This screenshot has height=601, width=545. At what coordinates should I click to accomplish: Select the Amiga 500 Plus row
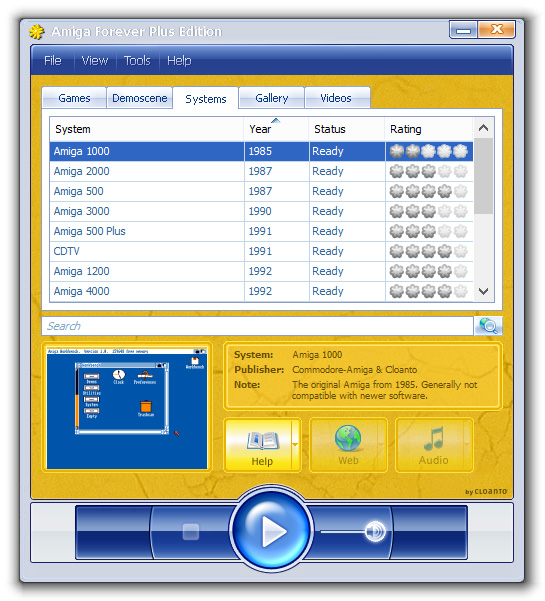click(x=261, y=231)
